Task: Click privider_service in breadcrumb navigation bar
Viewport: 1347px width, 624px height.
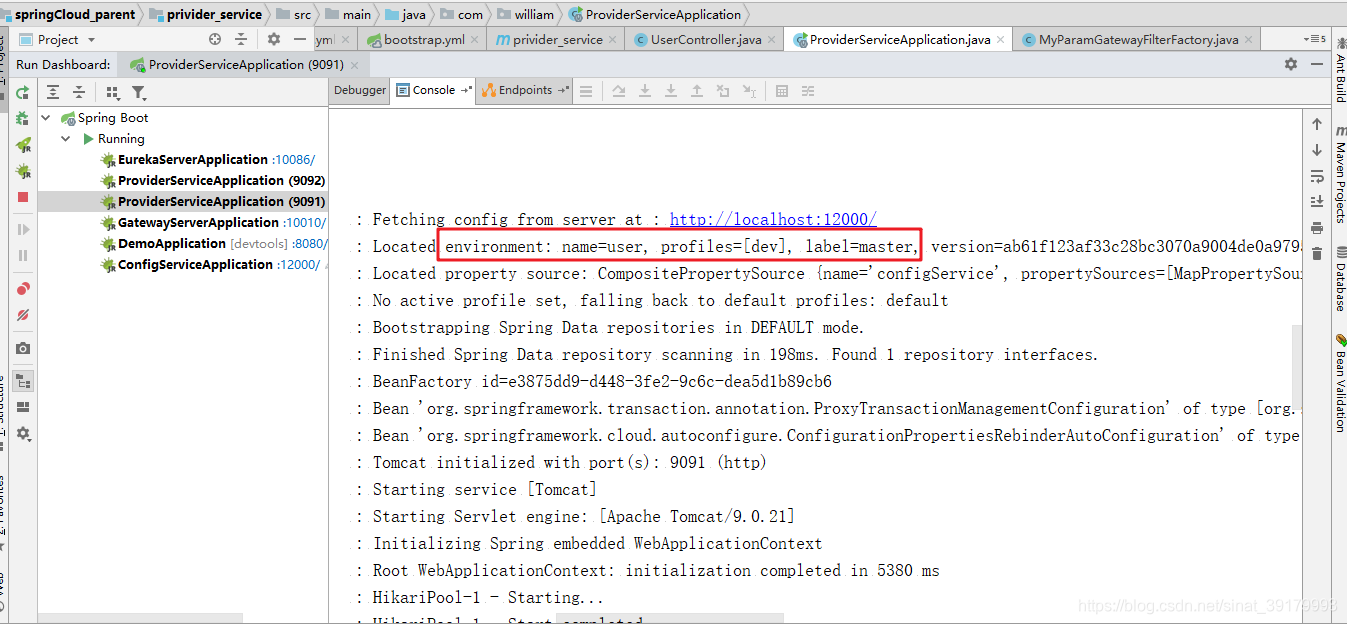Action: (x=205, y=14)
